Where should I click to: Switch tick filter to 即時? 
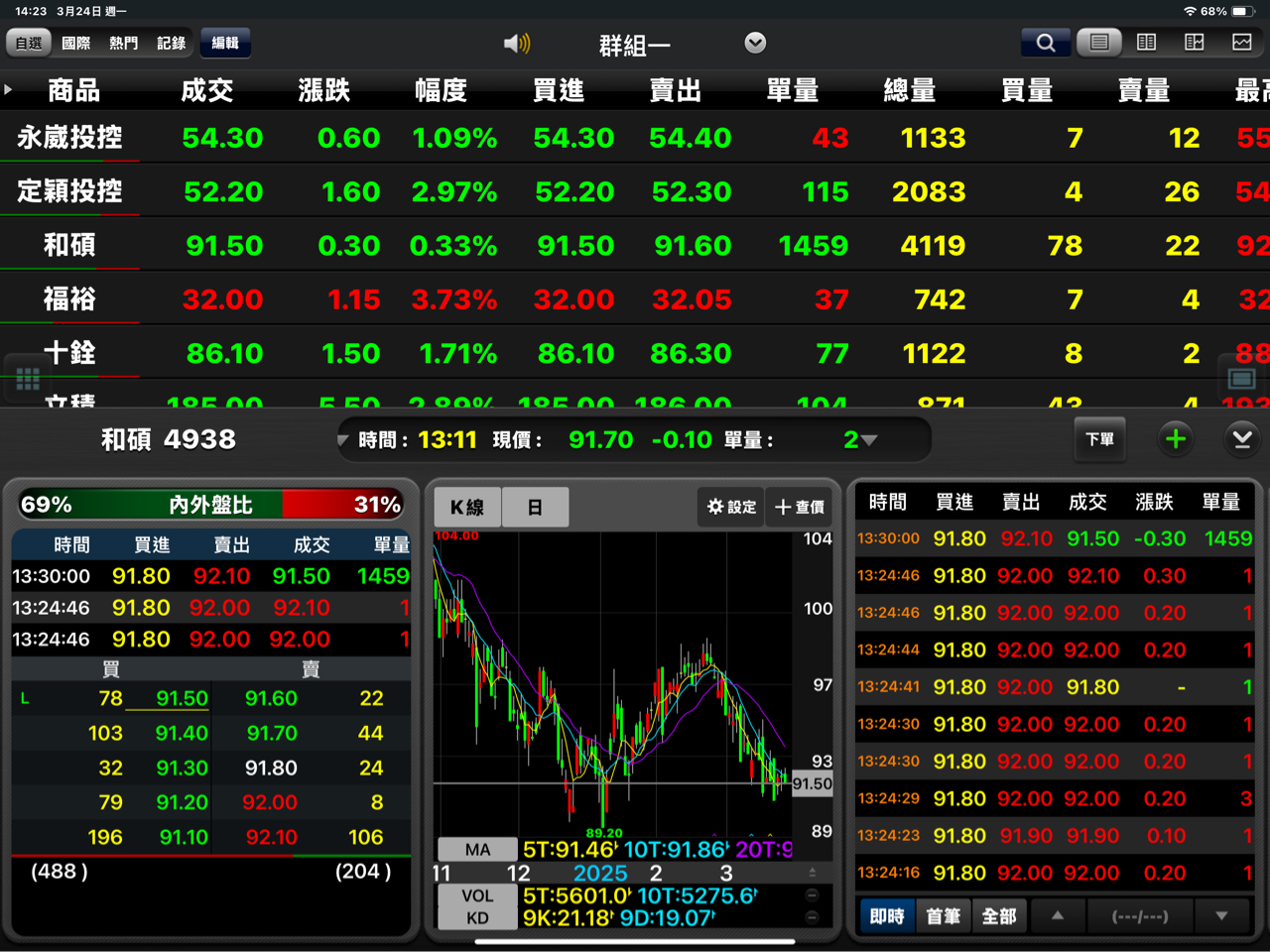click(x=887, y=916)
